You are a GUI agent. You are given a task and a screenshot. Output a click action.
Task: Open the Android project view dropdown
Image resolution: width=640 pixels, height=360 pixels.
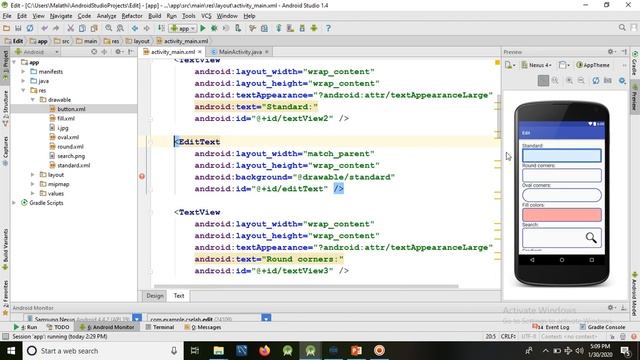pyautogui.click(x=37, y=52)
